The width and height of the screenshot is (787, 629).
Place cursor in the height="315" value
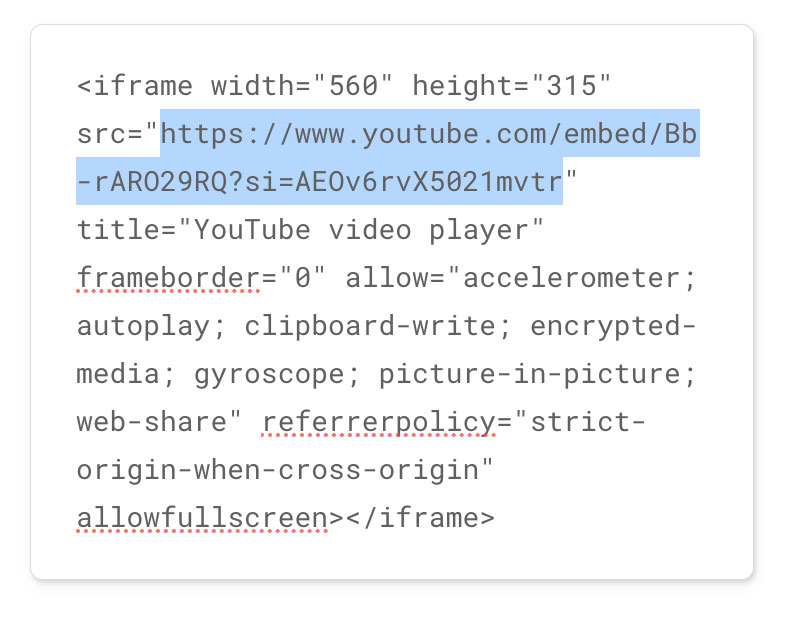point(571,86)
